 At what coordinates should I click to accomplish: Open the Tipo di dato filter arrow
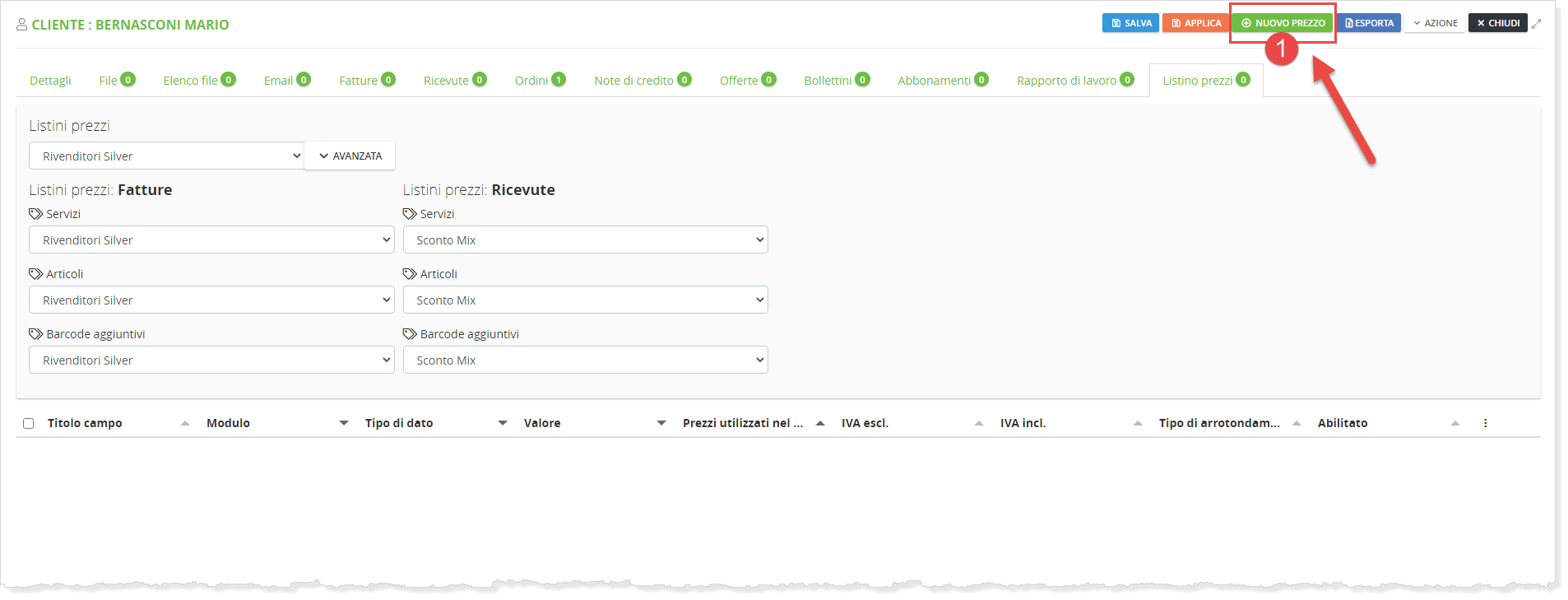(503, 423)
